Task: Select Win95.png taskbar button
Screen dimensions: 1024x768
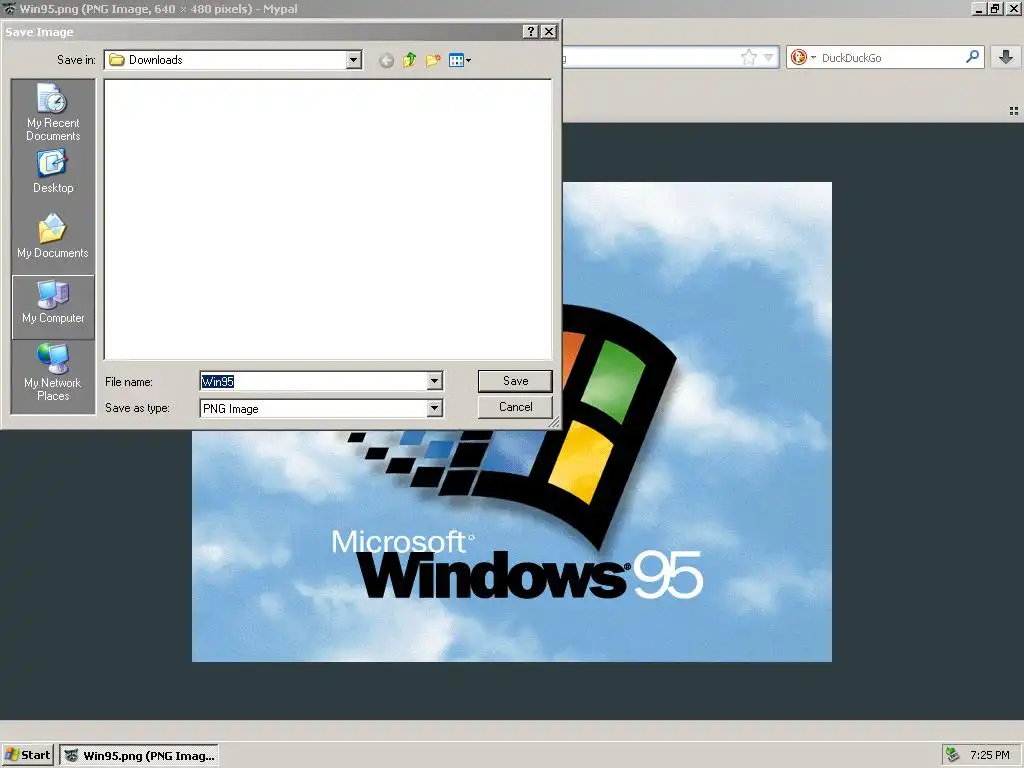Action: (x=139, y=756)
